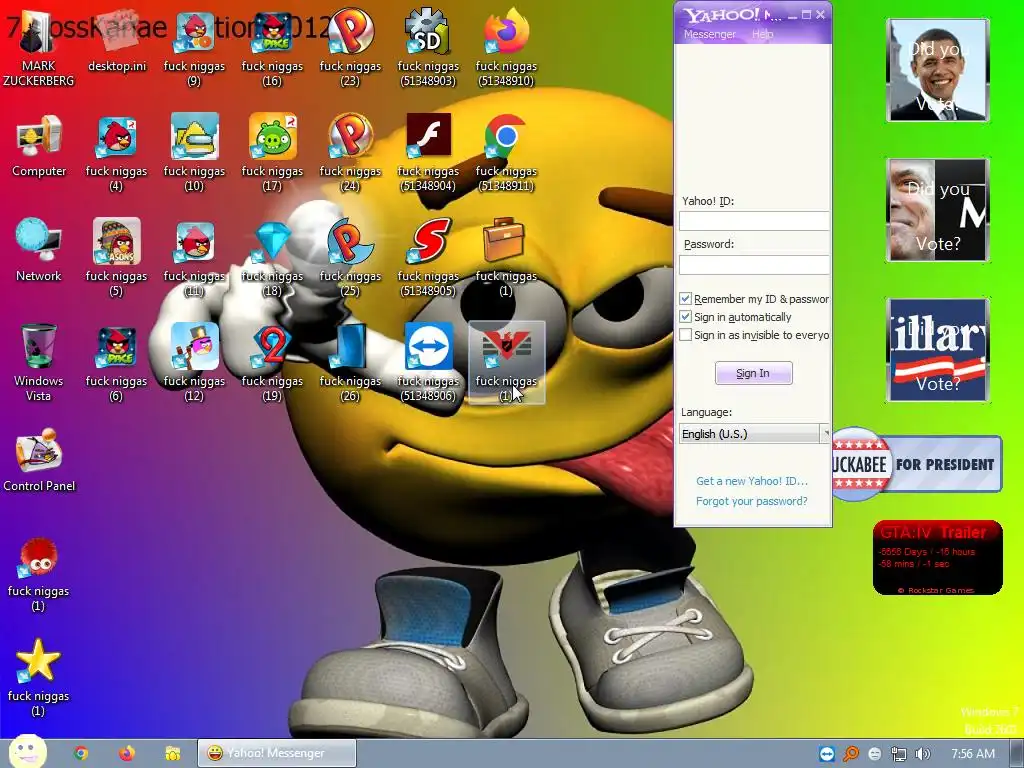Open the Start menu orb
This screenshot has height=768, width=1024.
point(27,752)
